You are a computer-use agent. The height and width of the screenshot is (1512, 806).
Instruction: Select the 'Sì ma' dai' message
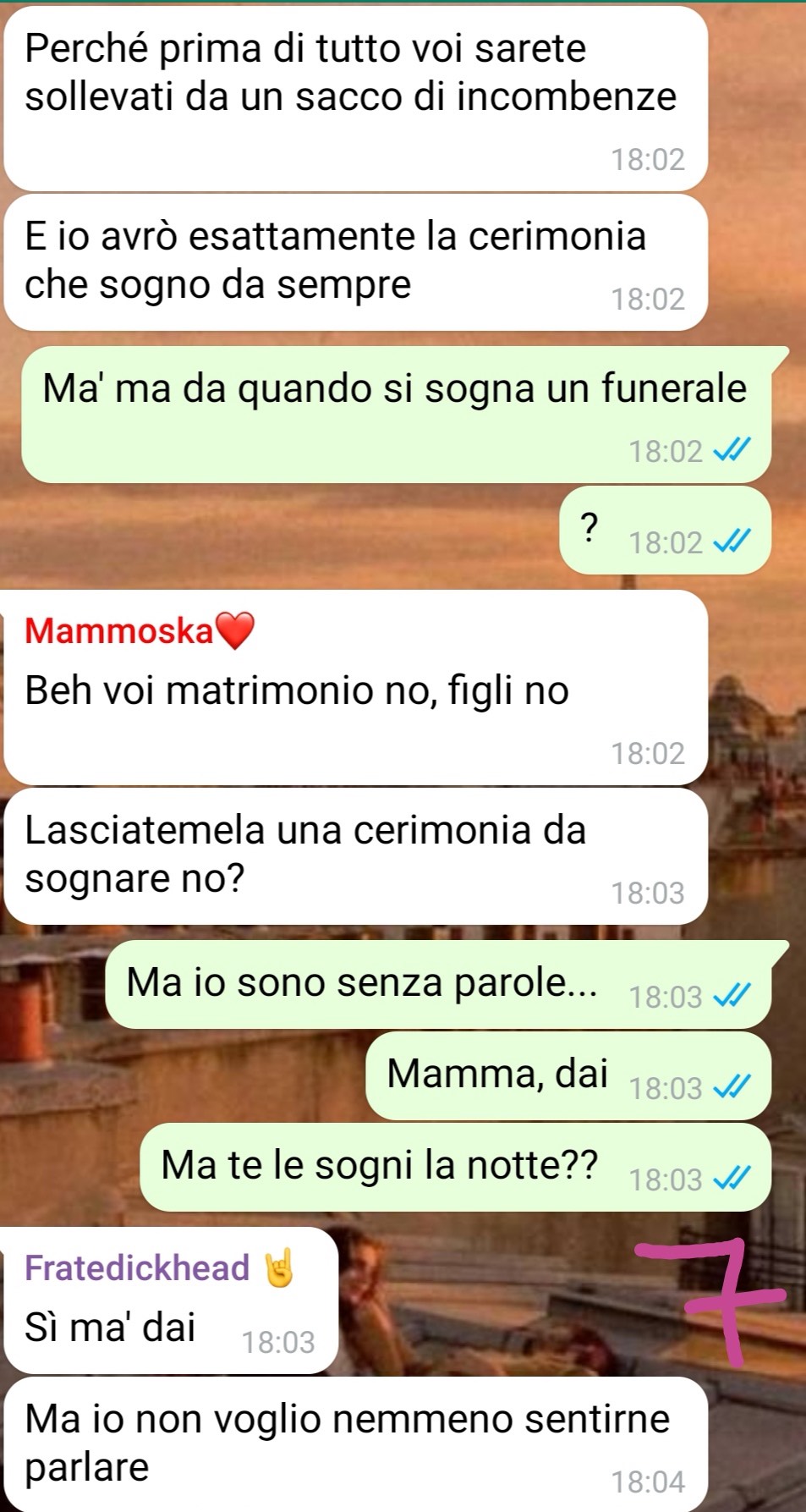coord(171,1300)
